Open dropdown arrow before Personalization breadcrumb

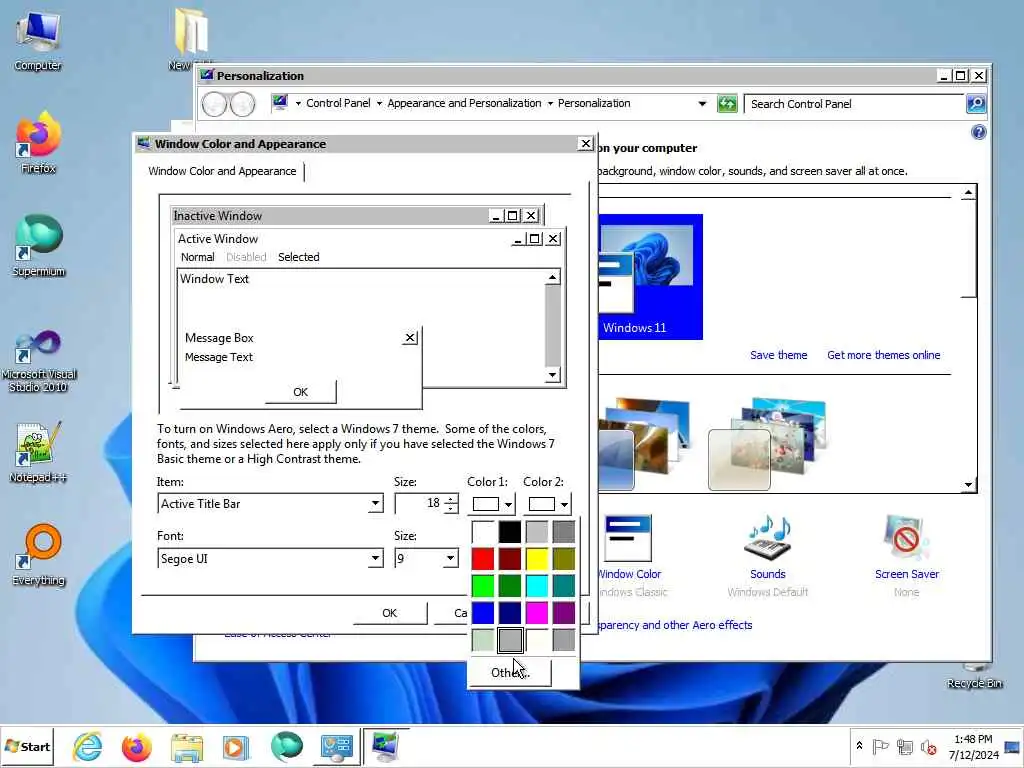(x=550, y=104)
